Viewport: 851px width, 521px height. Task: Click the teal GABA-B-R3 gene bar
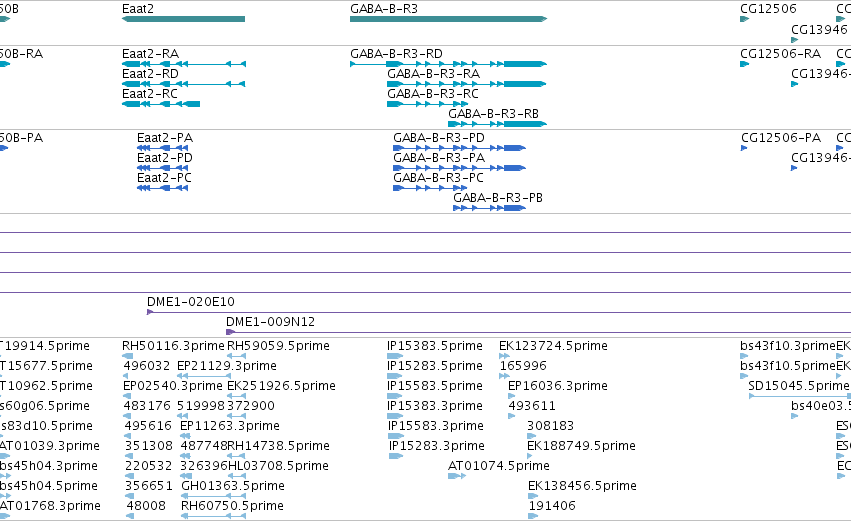point(448,19)
